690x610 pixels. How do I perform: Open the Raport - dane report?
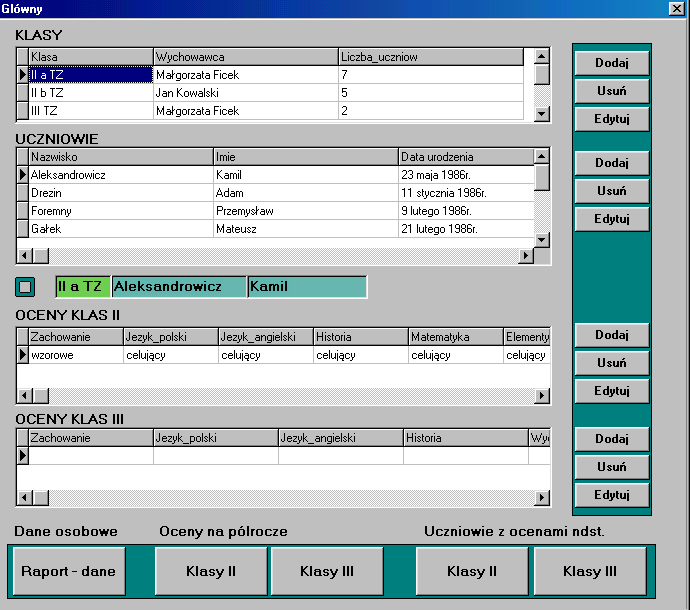[x=68, y=572]
